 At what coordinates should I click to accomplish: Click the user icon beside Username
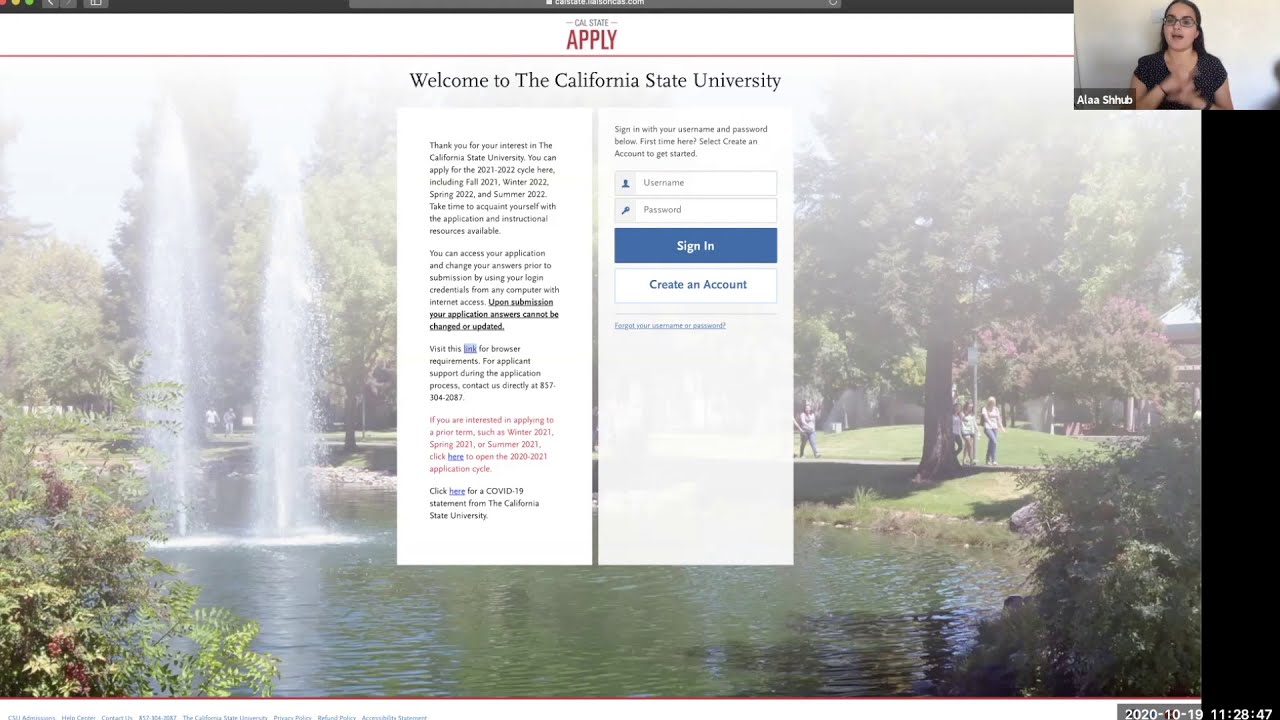[x=625, y=183]
